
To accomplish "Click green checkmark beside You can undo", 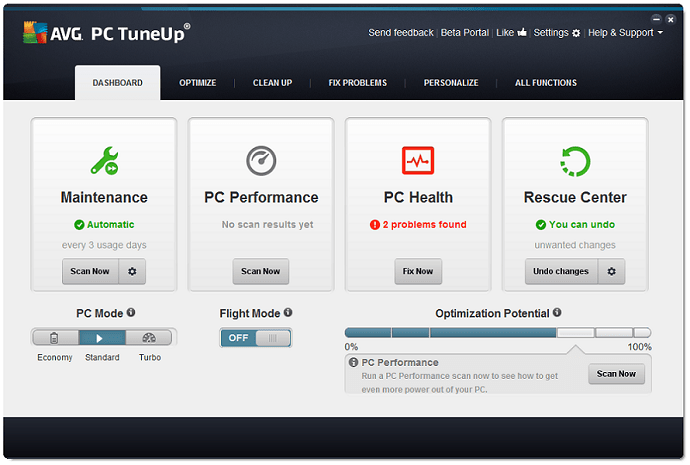I will pyautogui.click(x=541, y=225).
